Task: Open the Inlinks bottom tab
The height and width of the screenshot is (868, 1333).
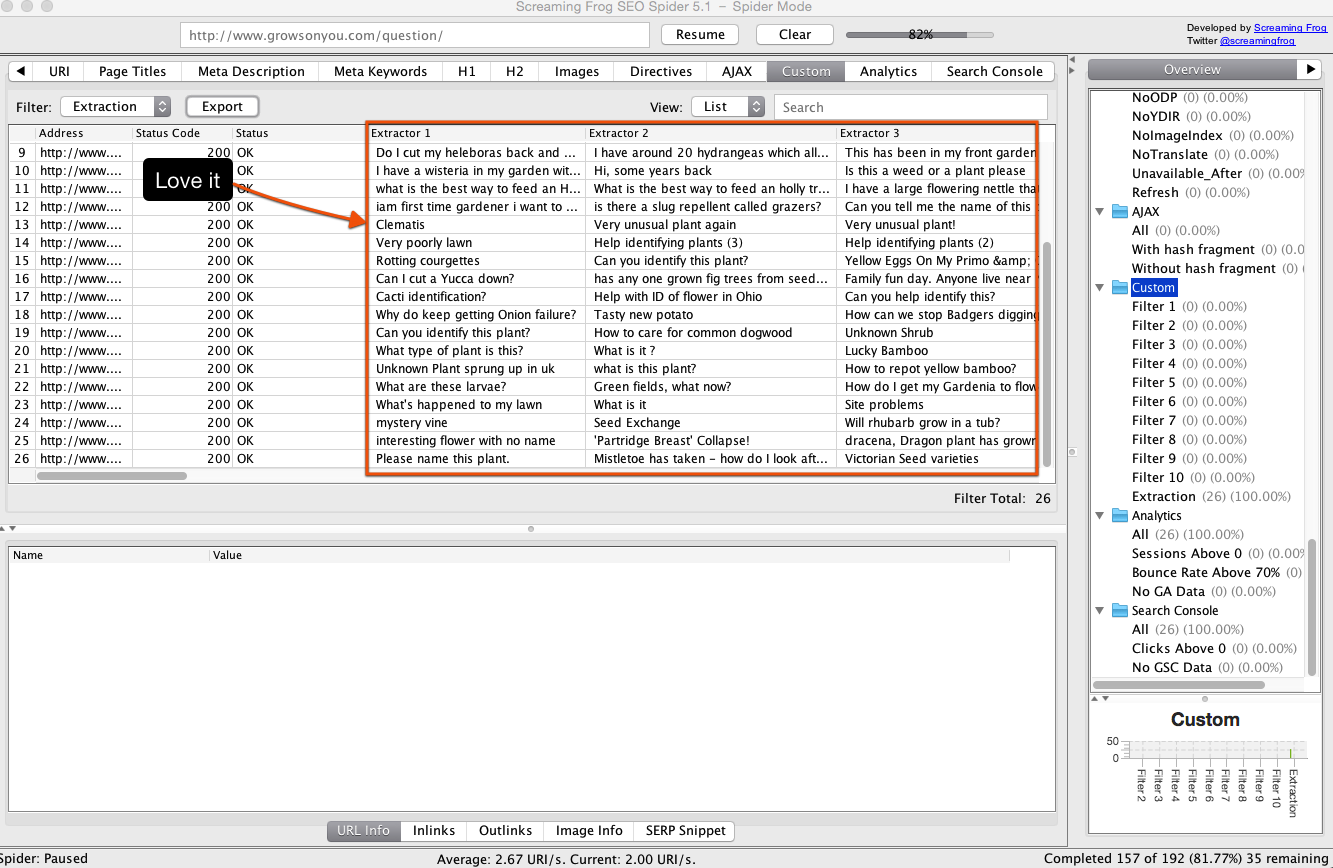Action: [x=434, y=831]
